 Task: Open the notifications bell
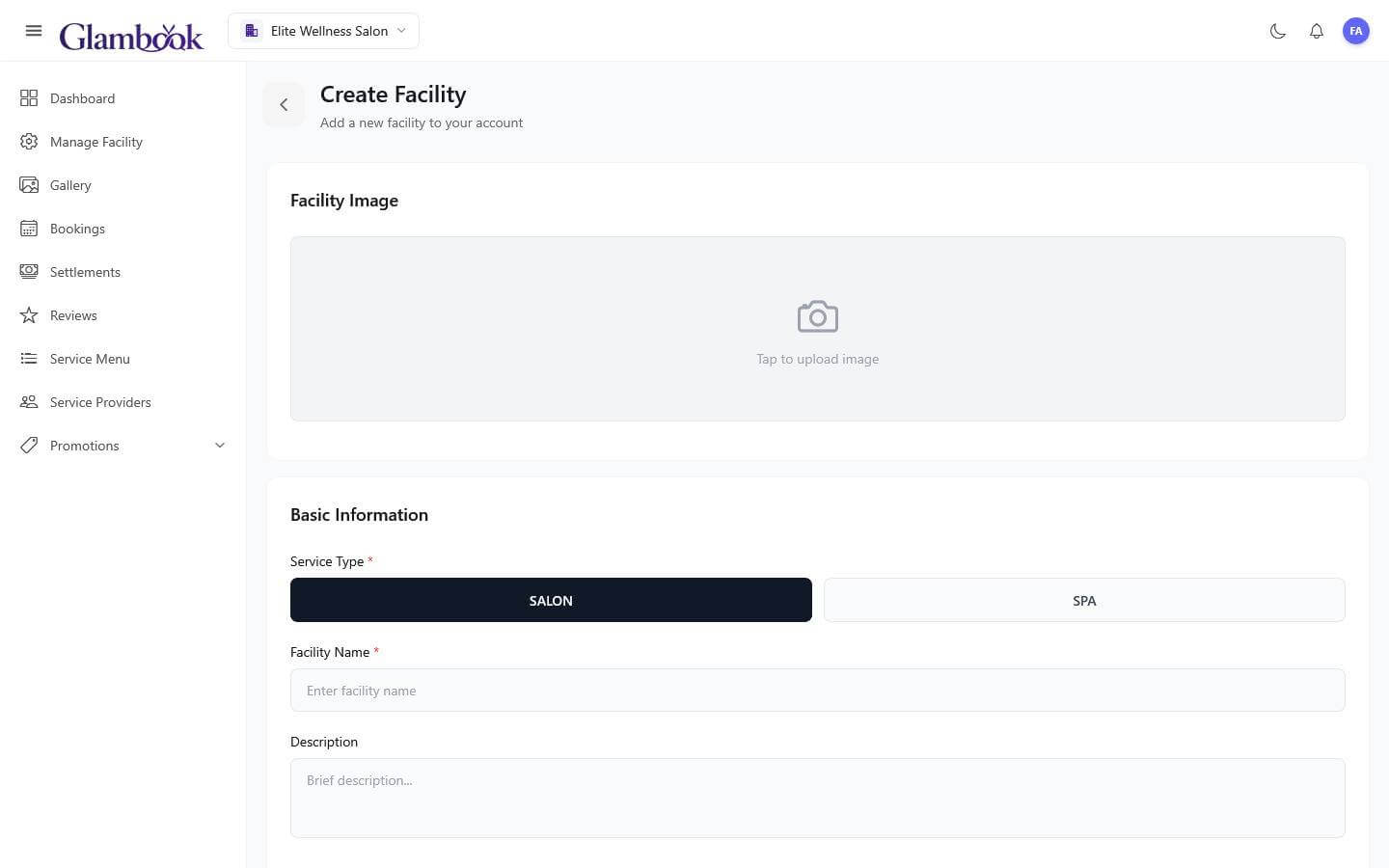click(1317, 31)
